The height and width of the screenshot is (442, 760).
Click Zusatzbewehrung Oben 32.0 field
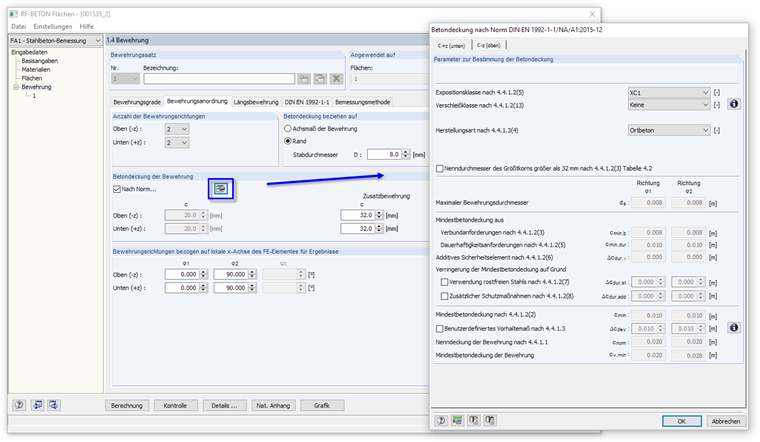tap(358, 215)
